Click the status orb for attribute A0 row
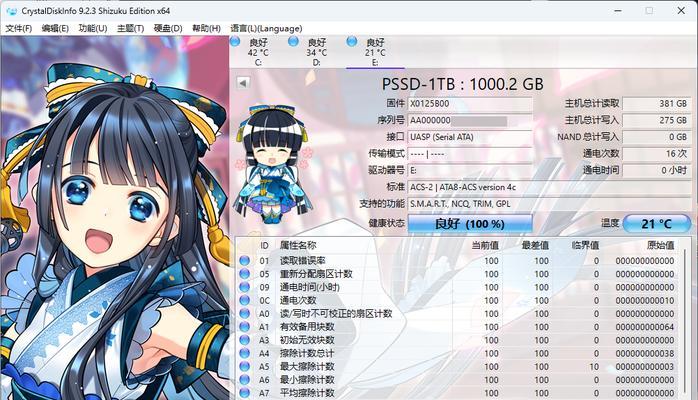 [244, 314]
